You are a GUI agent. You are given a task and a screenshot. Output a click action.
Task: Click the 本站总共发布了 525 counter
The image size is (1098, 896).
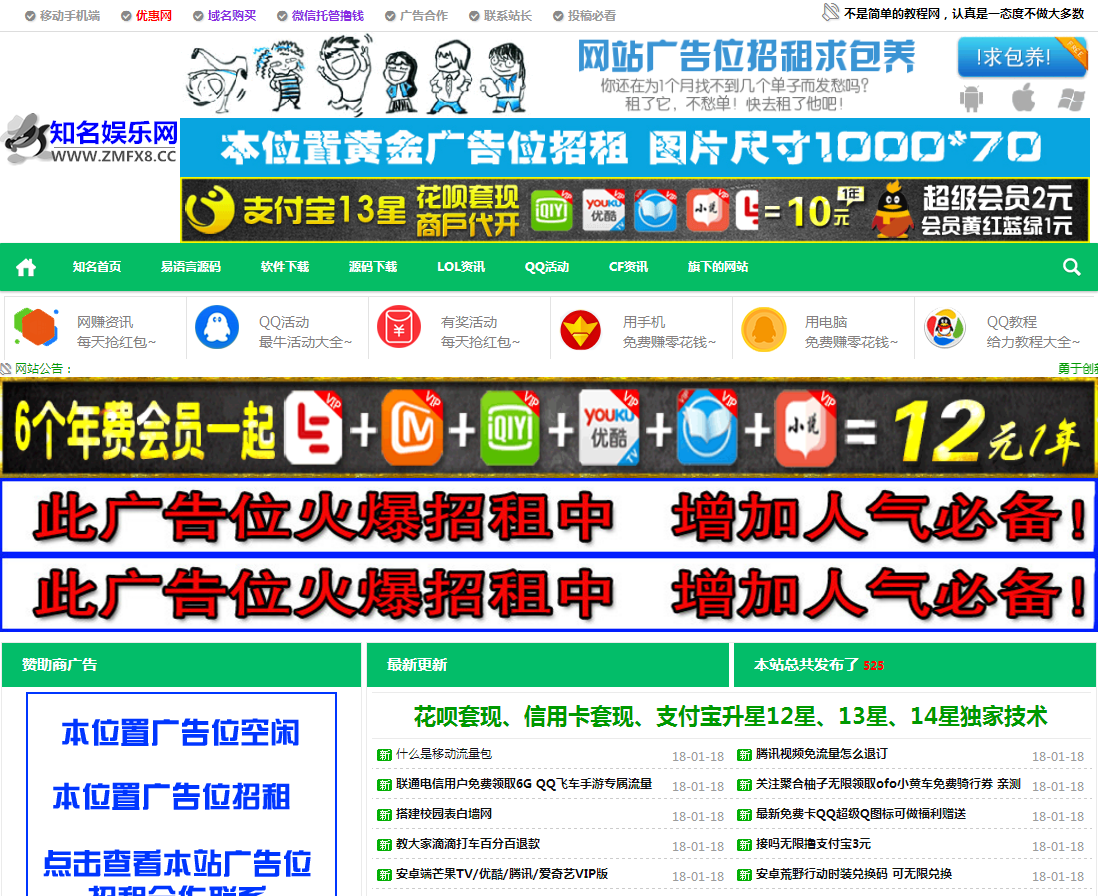pos(818,665)
